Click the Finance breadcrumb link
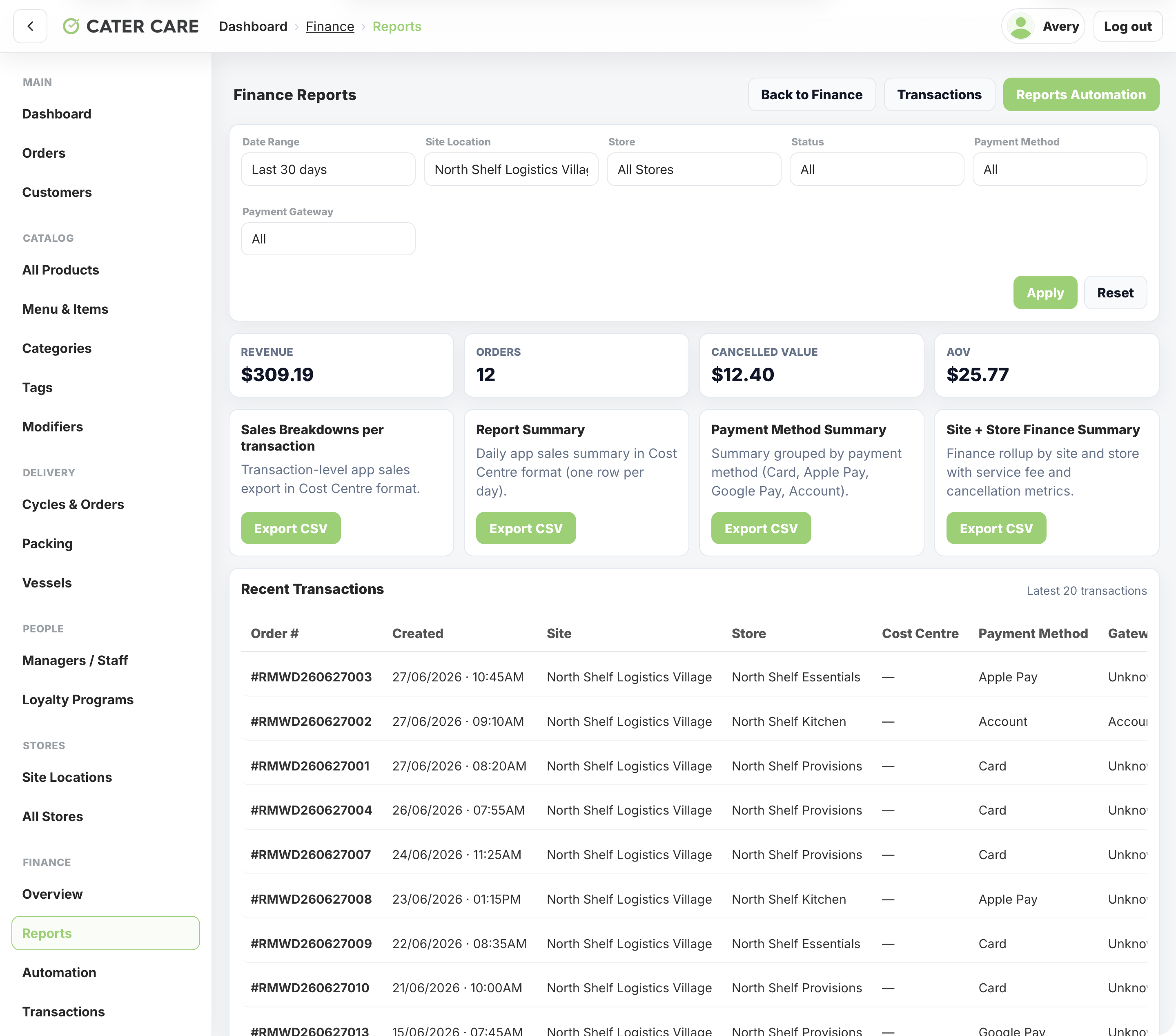Image resolution: width=1176 pixels, height=1036 pixels. (x=330, y=27)
